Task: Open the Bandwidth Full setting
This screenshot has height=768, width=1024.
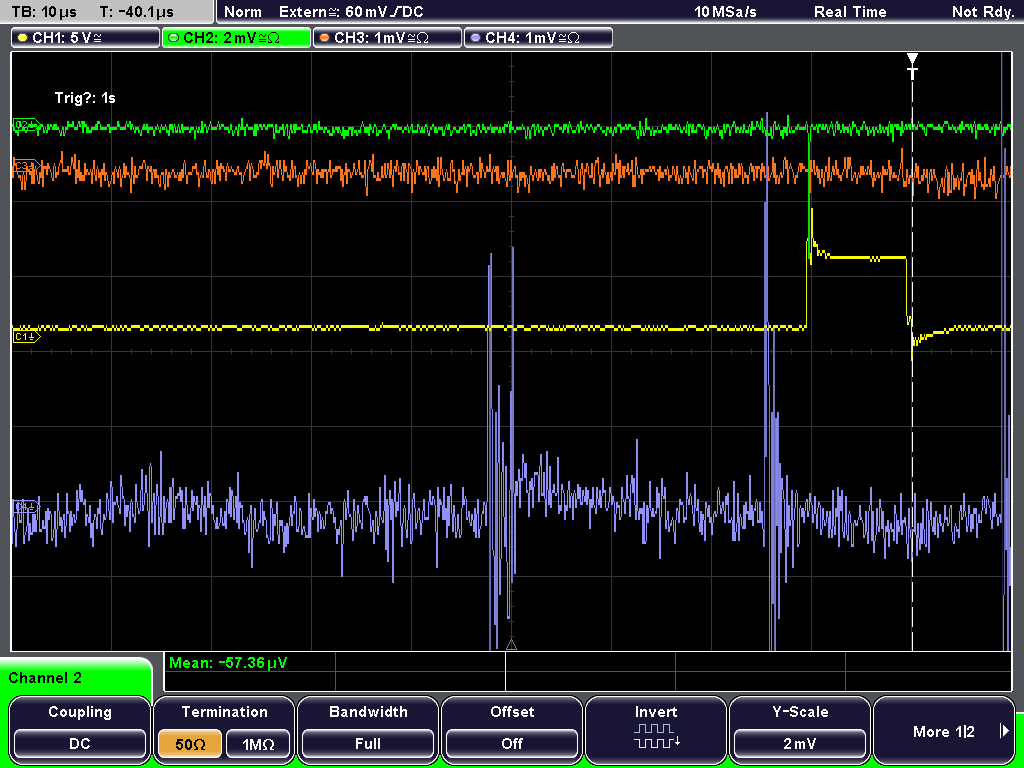Action: pos(368,729)
